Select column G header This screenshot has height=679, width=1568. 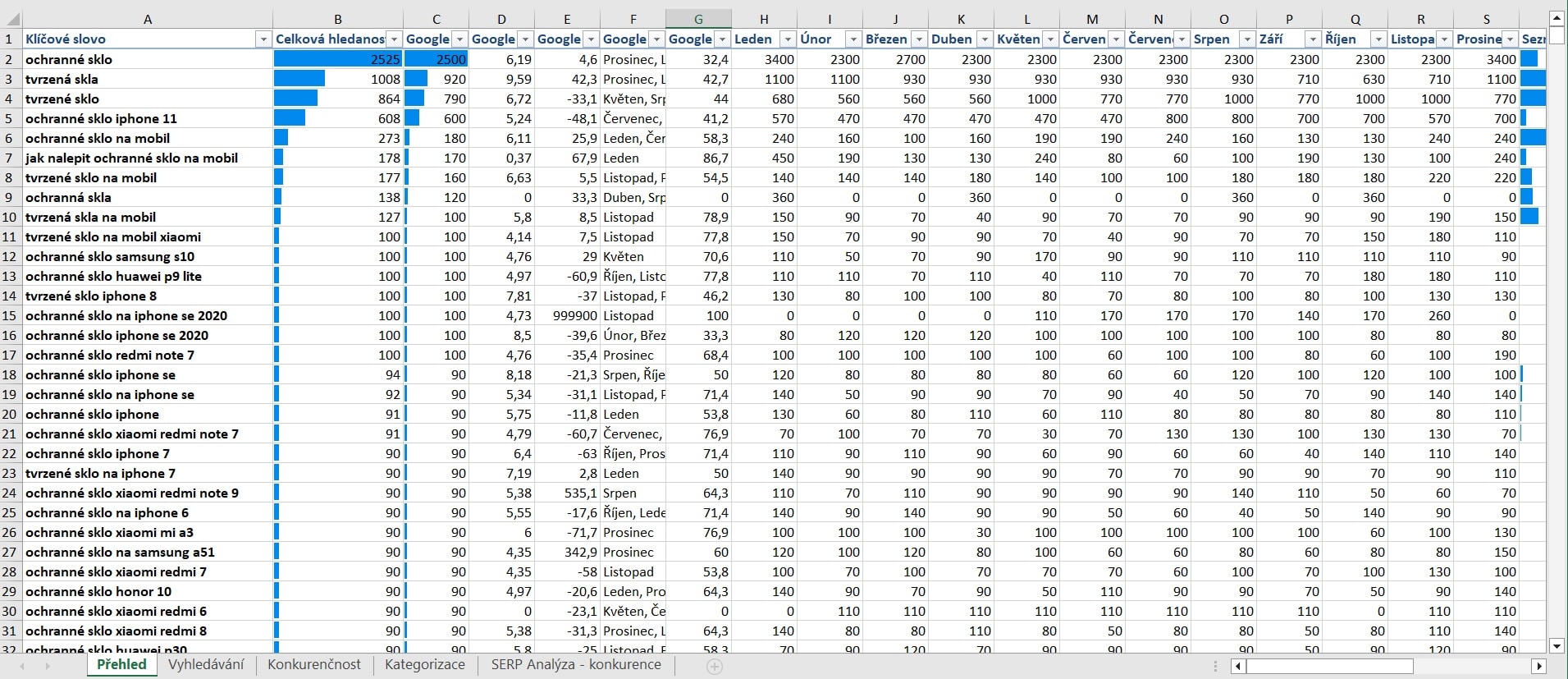click(698, 19)
